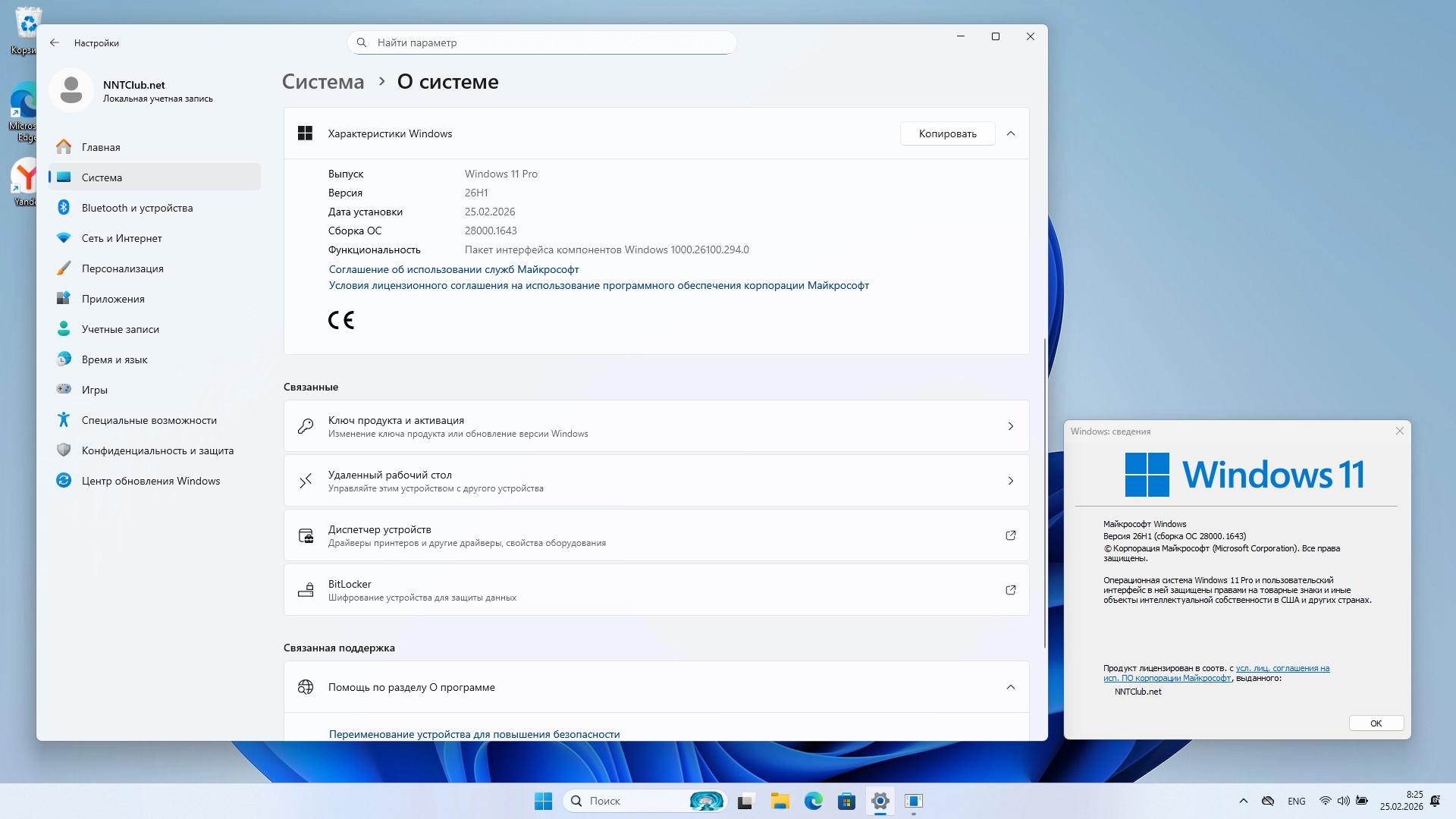Open the Remote Desktop chevron
Image resolution: width=1456 pixels, height=819 pixels.
(1010, 481)
